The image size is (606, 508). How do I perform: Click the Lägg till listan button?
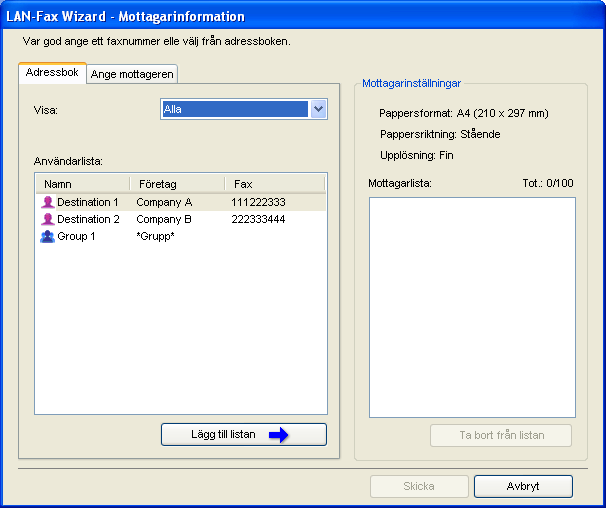244,434
